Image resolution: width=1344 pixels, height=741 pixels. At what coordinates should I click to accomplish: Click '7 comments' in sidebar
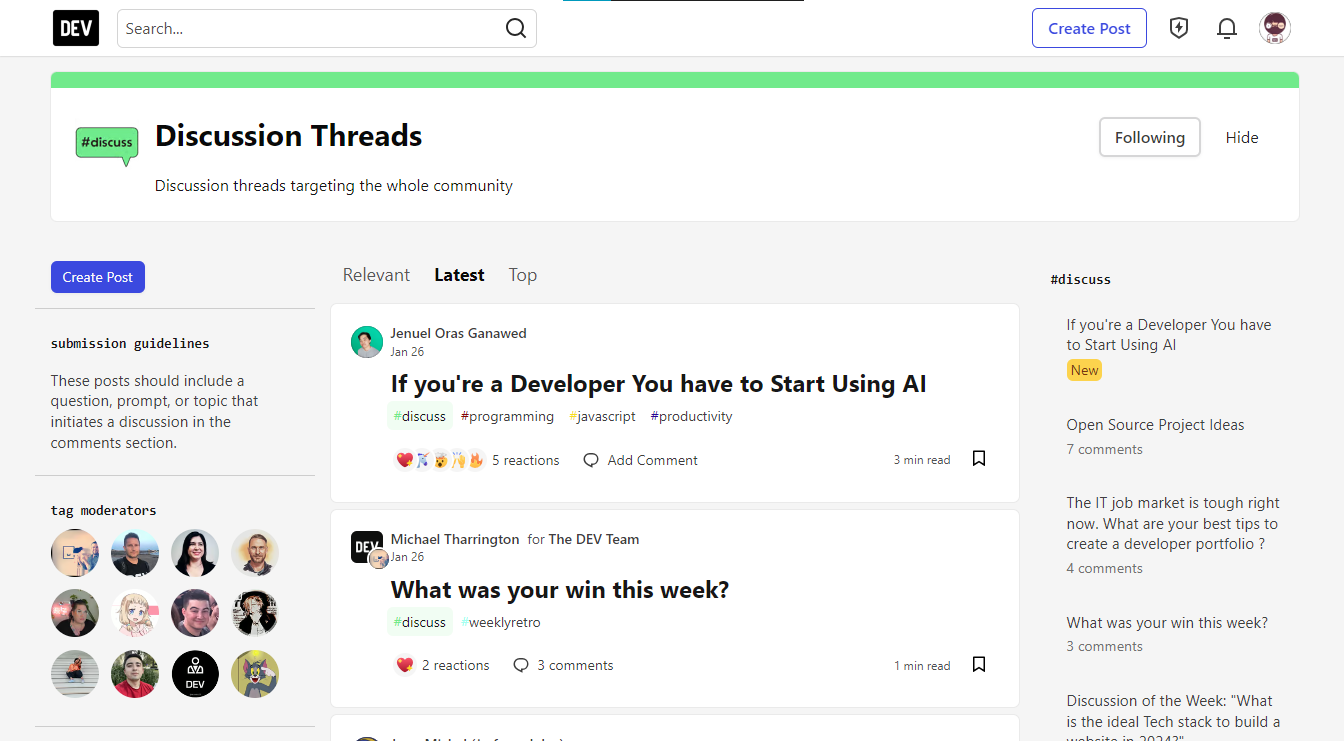pos(1104,449)
